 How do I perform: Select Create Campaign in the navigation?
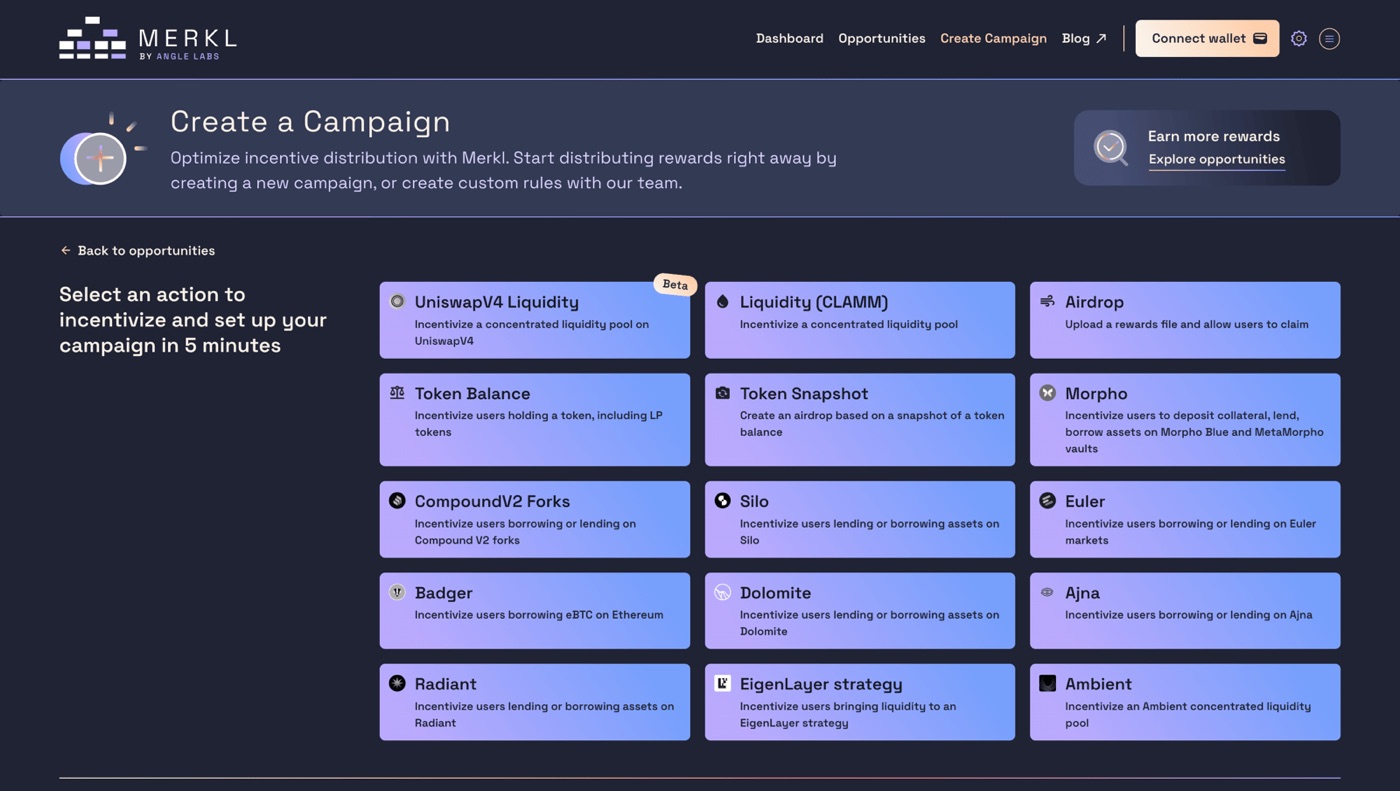pyautogui.click(x=993, y=38)
